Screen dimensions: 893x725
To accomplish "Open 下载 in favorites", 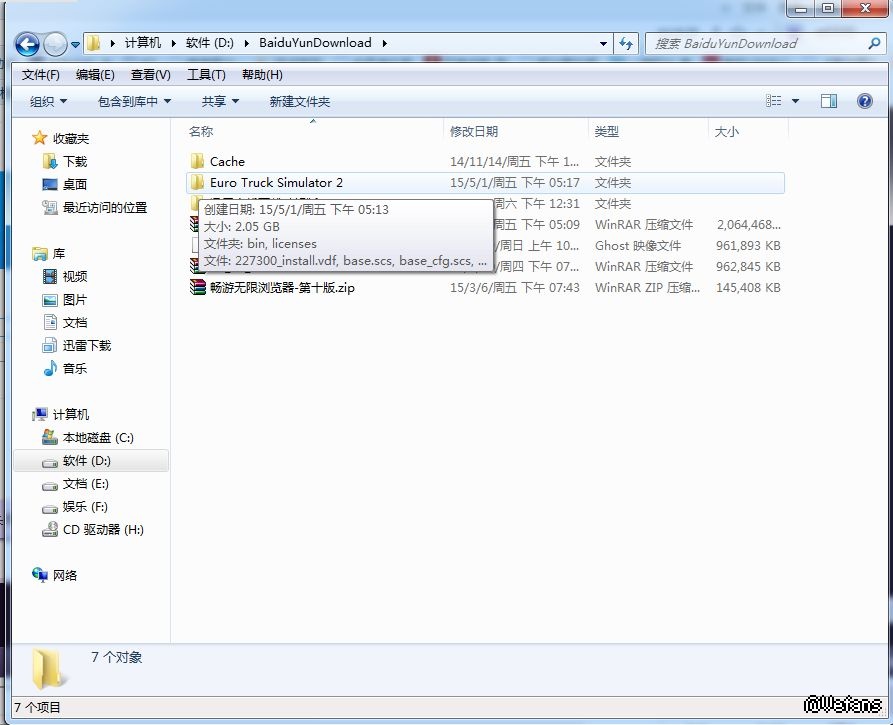I will (75, 162).
